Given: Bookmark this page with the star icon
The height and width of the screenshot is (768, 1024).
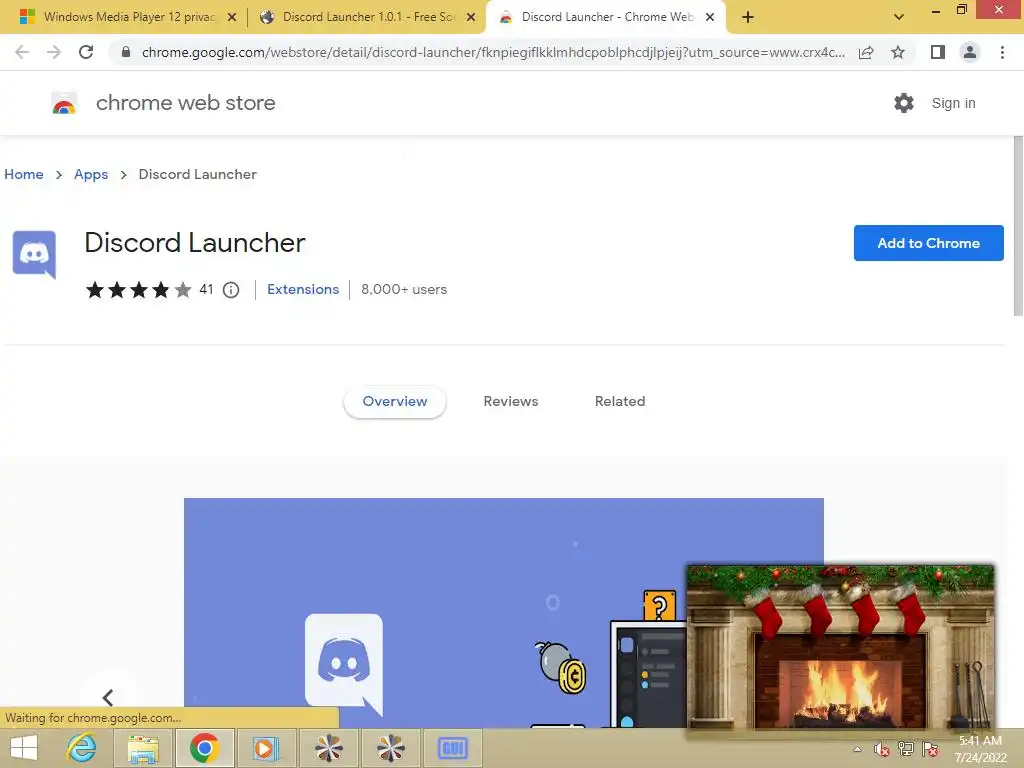Looking at the screenshot, I should pyautogui.click(x=898, y=52).
